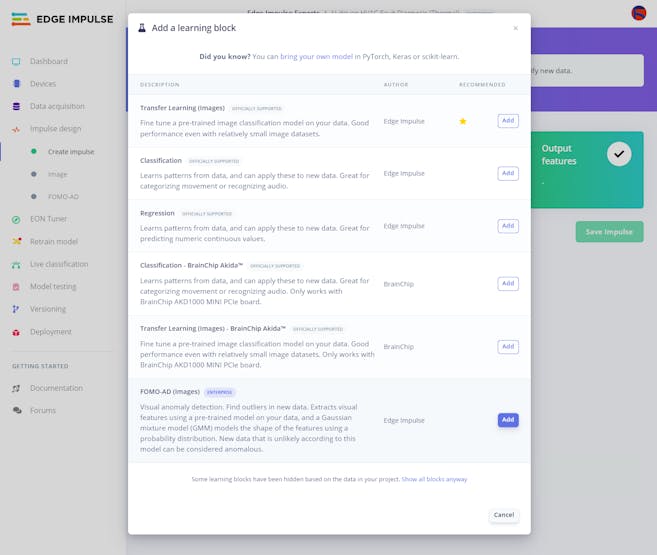Click 'Show all blocks anyway' link
Image resolution: width=657 pixels, height=555 pixels.
point(434,479)
